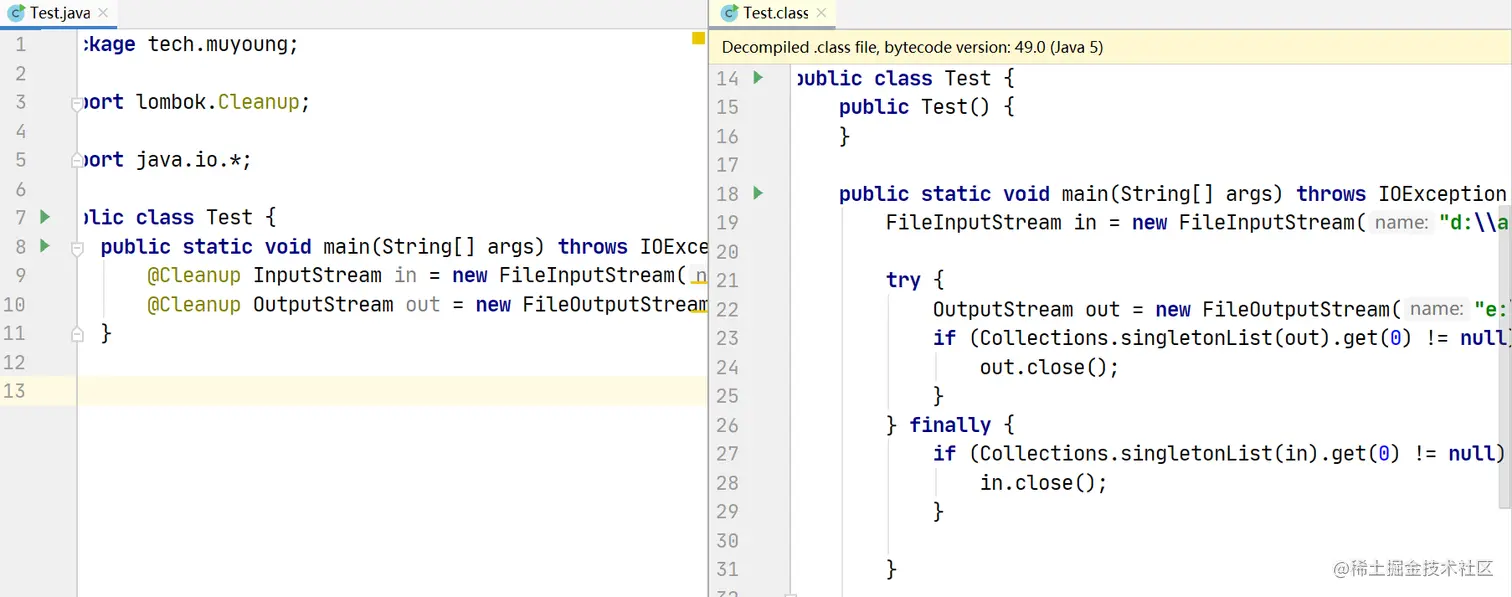Switch to the Test.class tab
The width and height of the screenshot is (1512, 597).
[x=774, y=13]
